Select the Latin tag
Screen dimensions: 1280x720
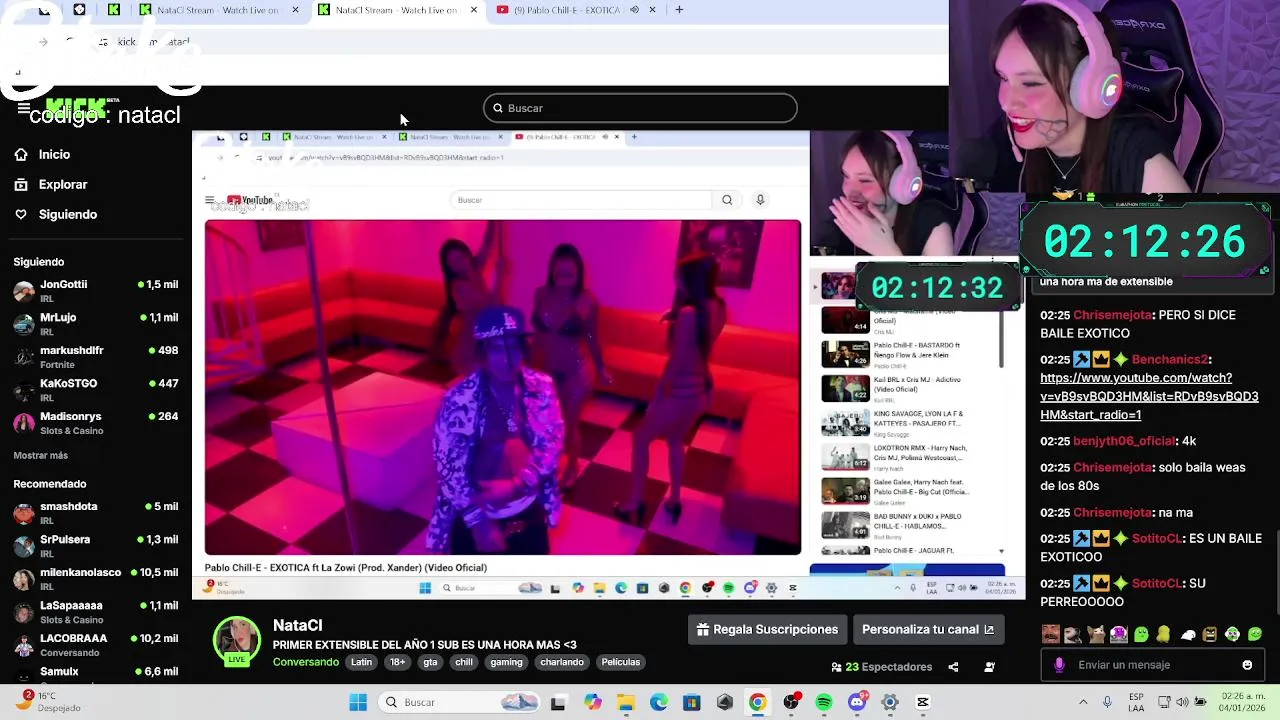click(362, 662)
